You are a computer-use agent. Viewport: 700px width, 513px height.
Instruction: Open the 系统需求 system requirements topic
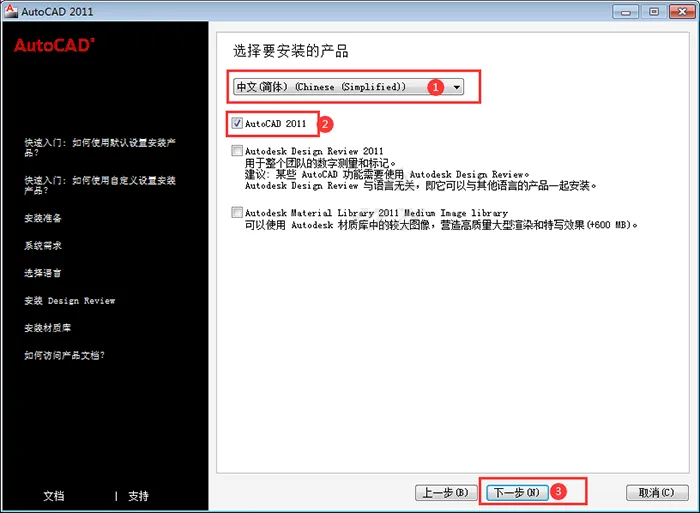tap(43, 246)
